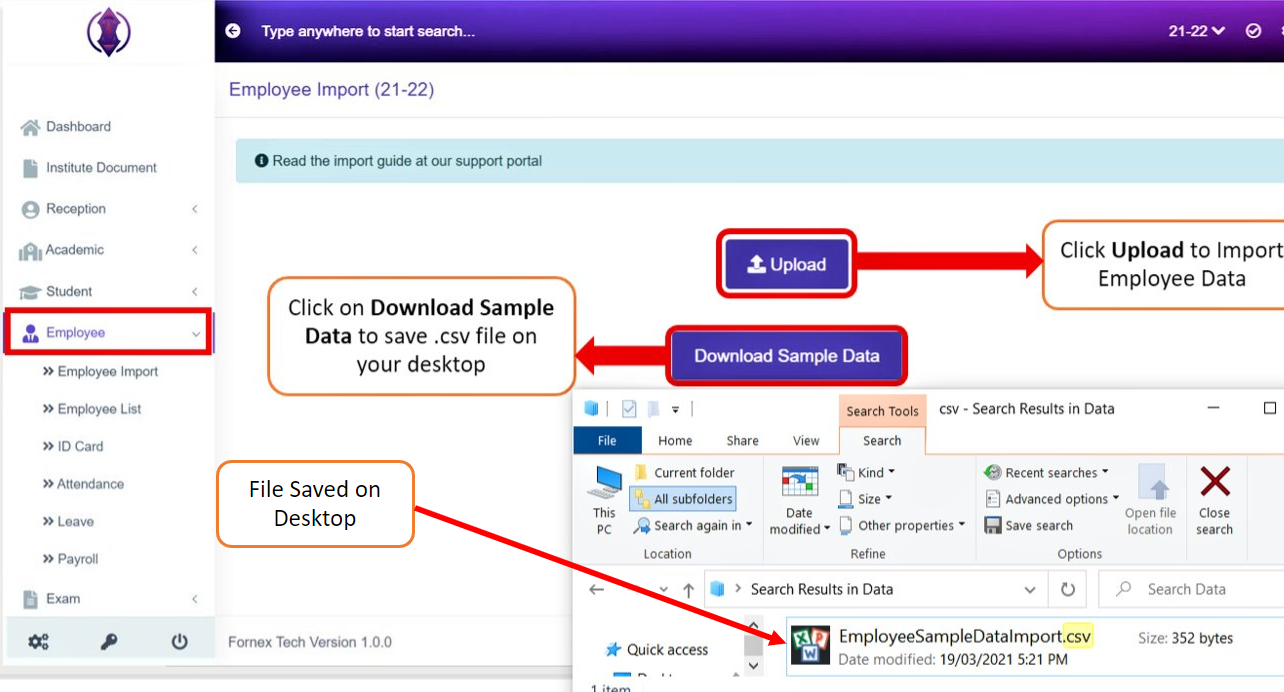Open Payroll submenu item
The width and height of the screenshot is (1284, 692).
click(71, 559)
